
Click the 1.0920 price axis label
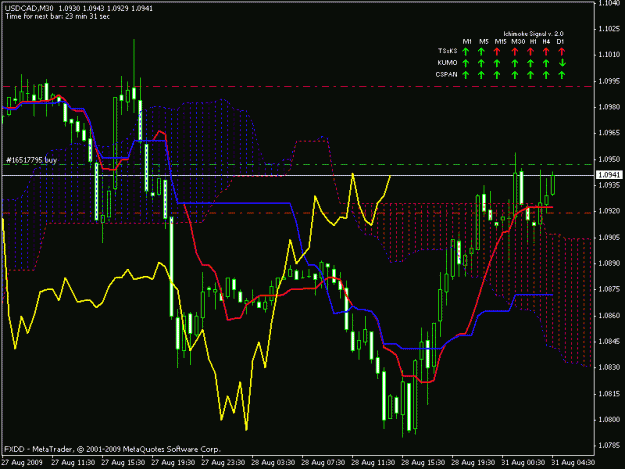pyautogui.click(x=609, y=211)
